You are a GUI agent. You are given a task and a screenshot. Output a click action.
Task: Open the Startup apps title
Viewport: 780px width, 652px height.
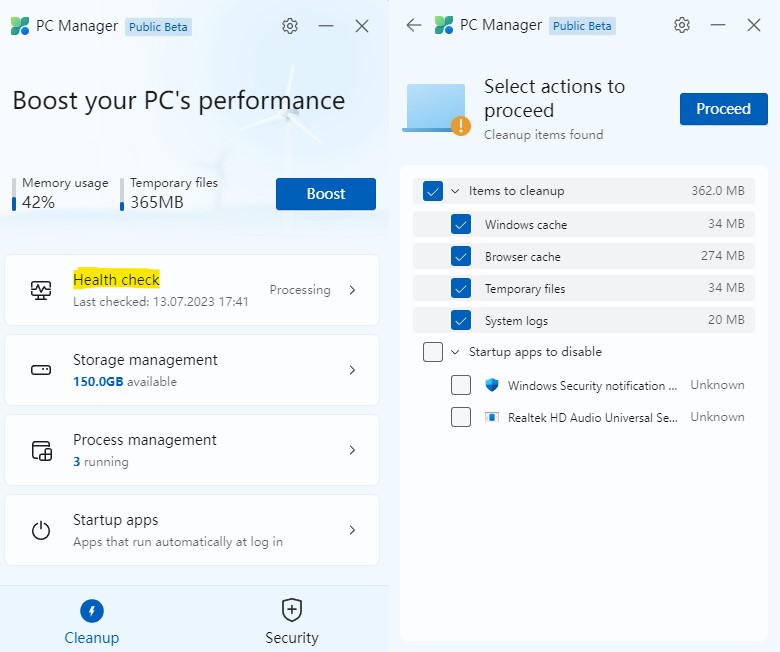[115, 520]
